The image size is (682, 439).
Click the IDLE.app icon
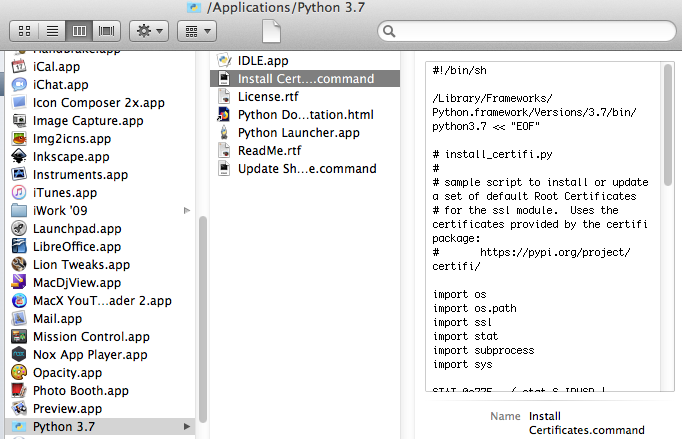click(x=224, y=61)
